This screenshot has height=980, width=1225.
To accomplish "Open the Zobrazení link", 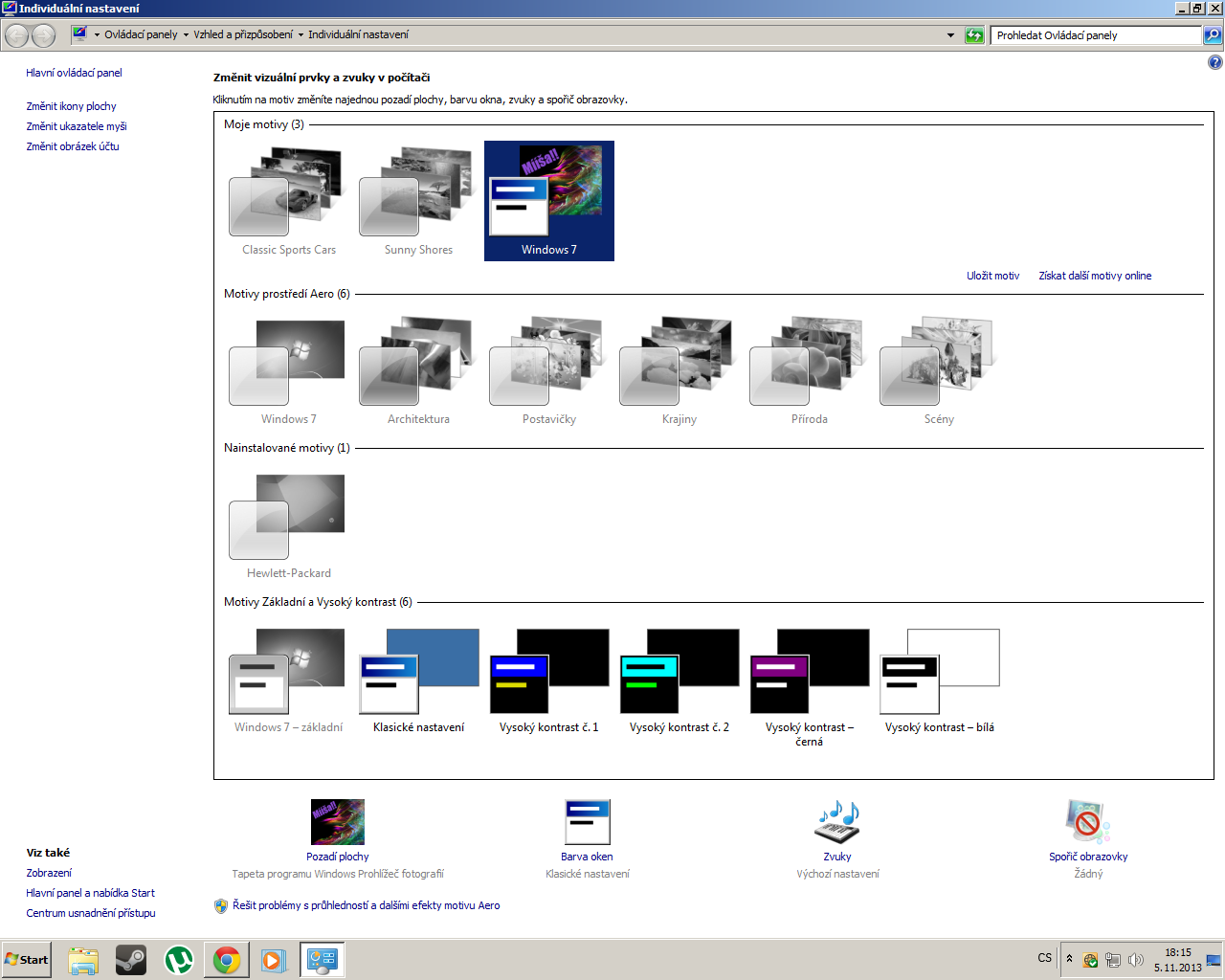I will coord(49,873).
